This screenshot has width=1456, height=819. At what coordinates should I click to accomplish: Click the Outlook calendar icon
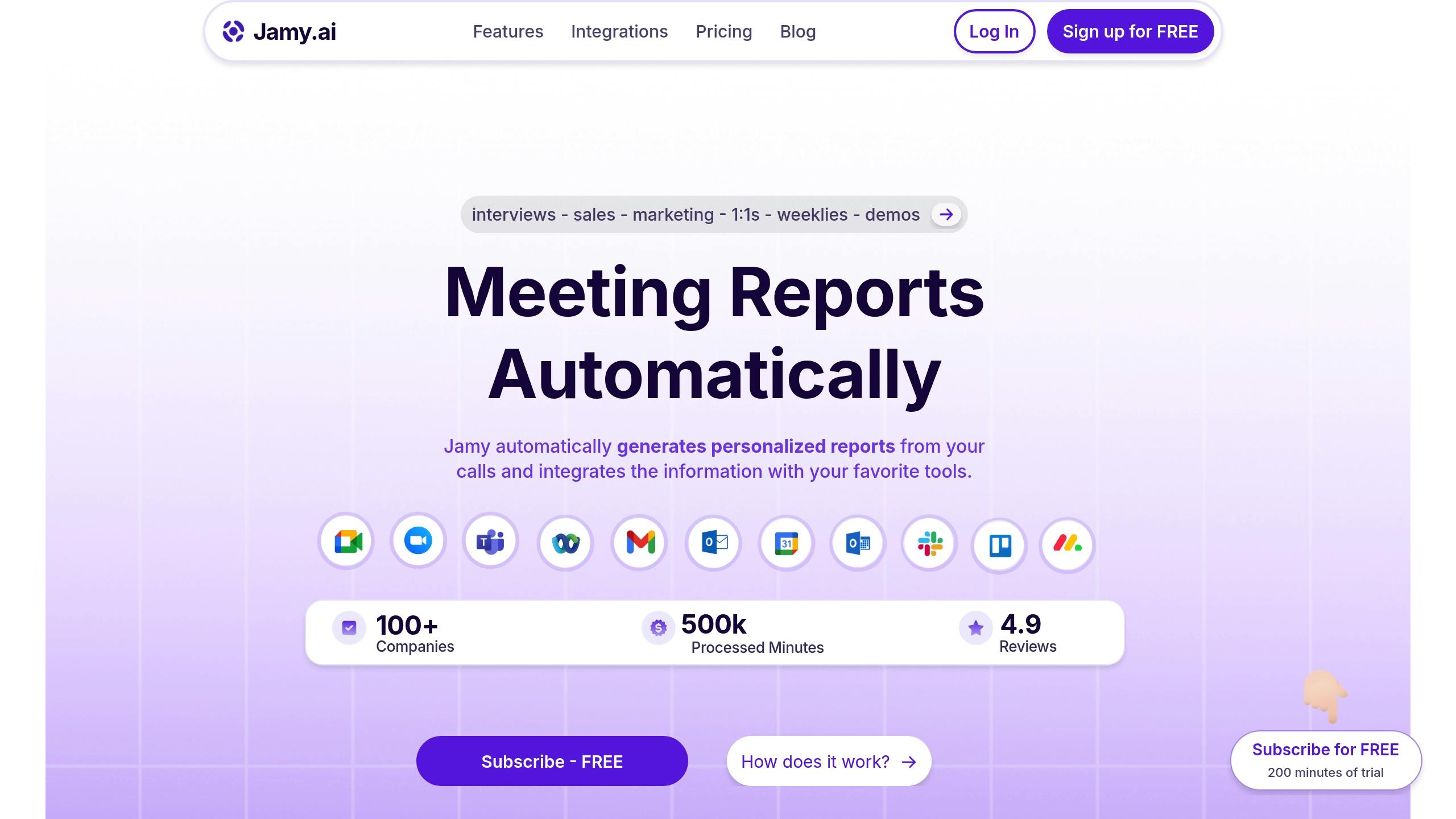(859, 543)
